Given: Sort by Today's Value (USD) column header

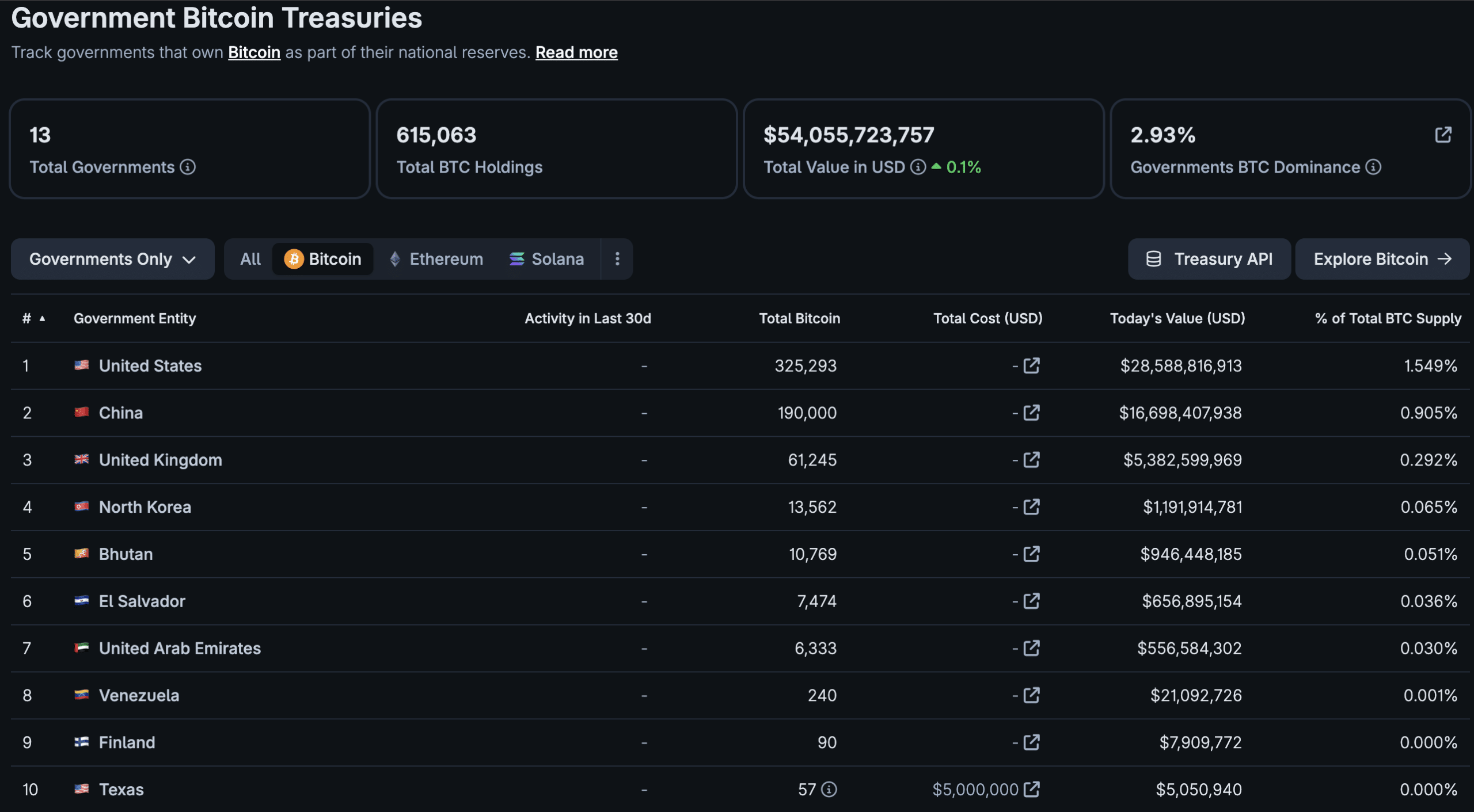Looking at the screenshot, I should (x=1177, y=318).
